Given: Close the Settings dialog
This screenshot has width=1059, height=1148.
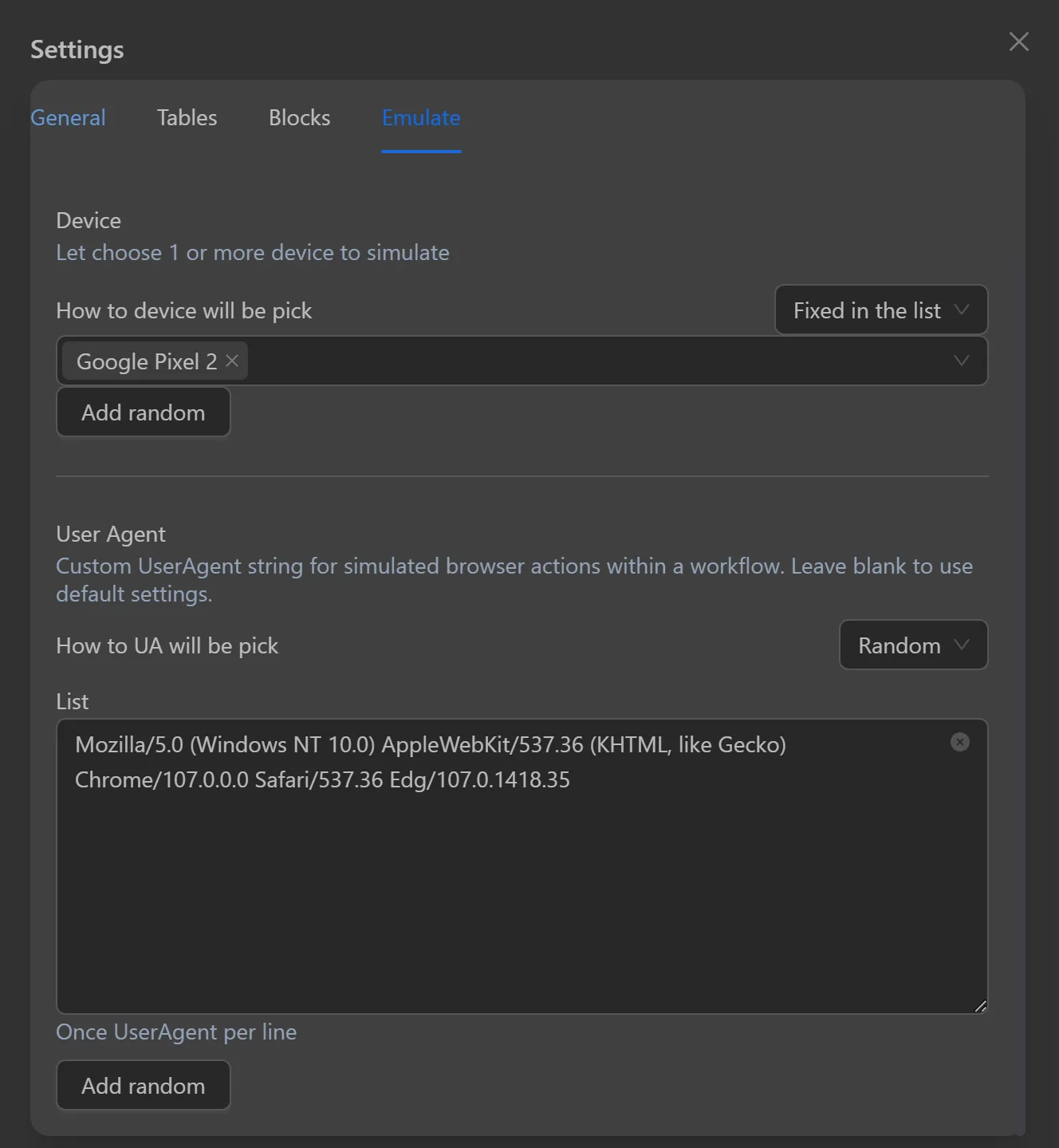Looking at the screenshot, I should pyautogui.click(x=1018, y=42).
